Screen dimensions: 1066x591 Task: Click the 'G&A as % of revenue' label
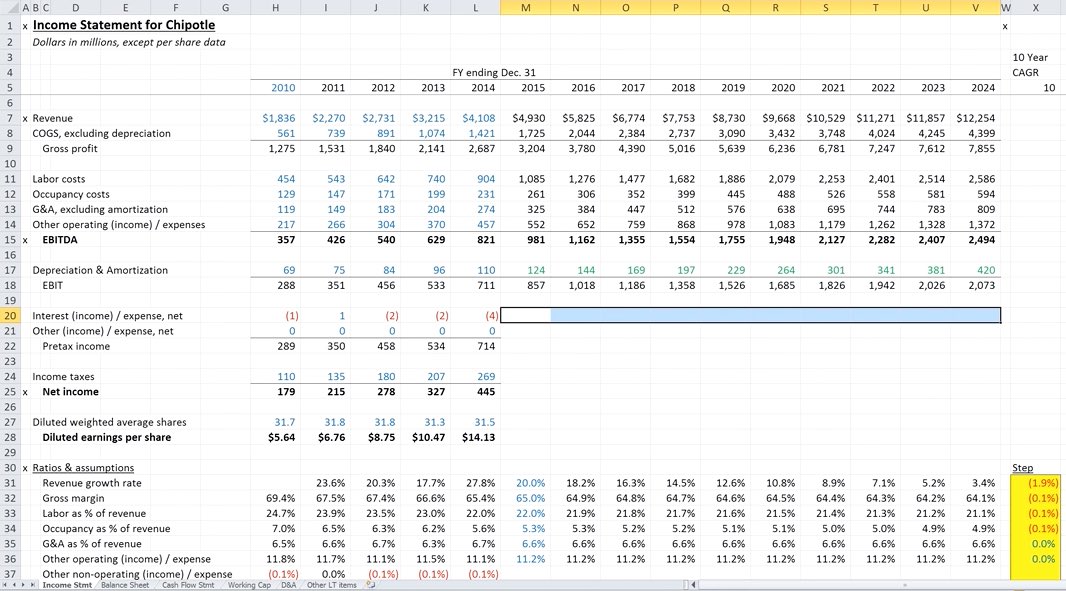point(92,544)
